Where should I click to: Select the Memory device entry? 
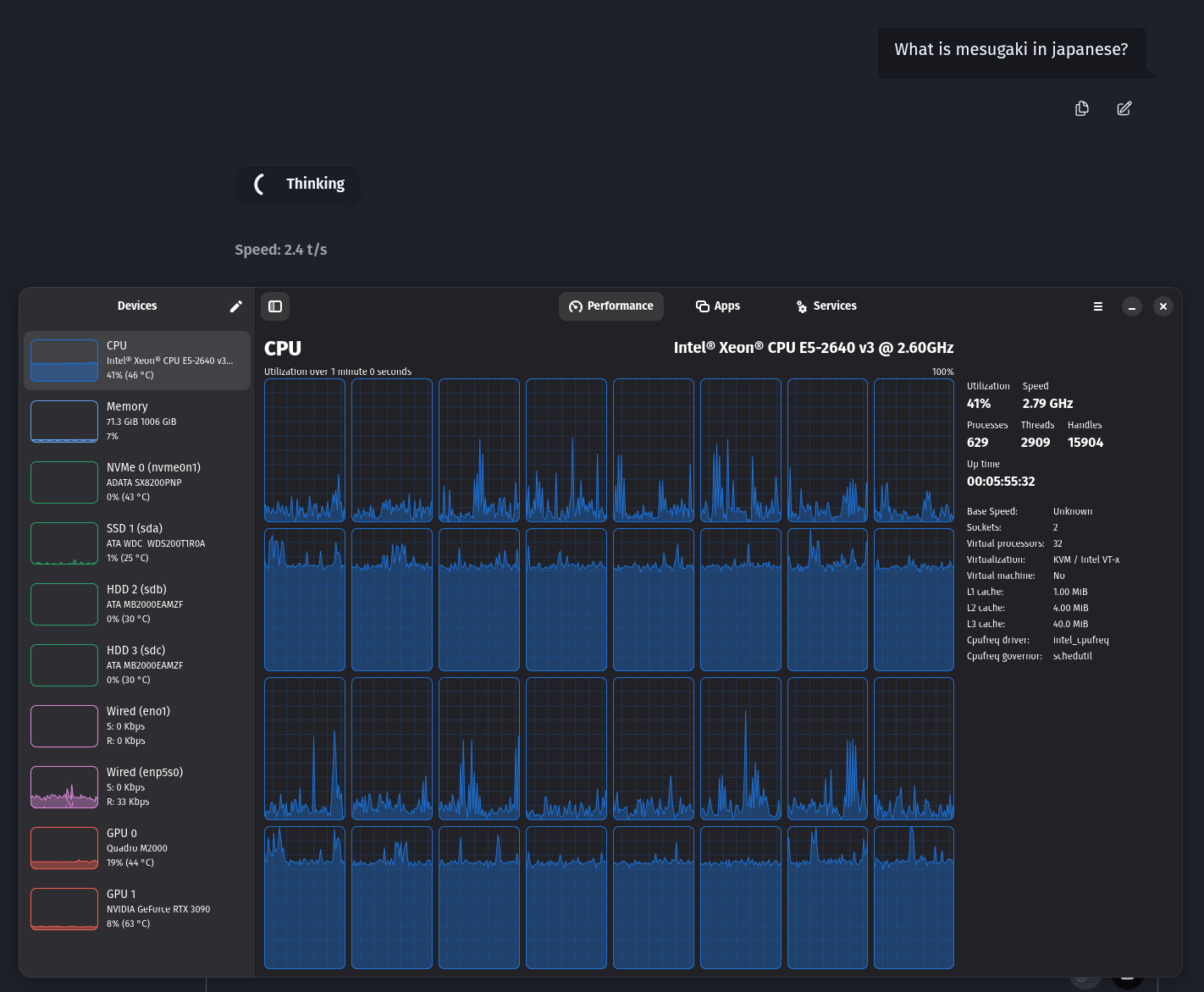(137, 422)
